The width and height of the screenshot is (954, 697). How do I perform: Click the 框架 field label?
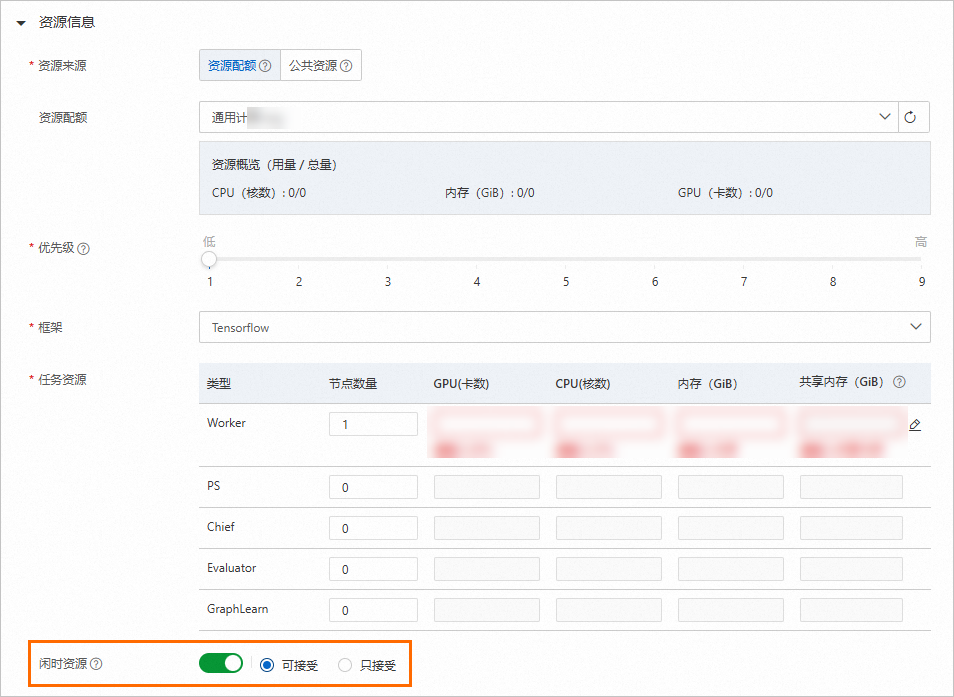50,327
